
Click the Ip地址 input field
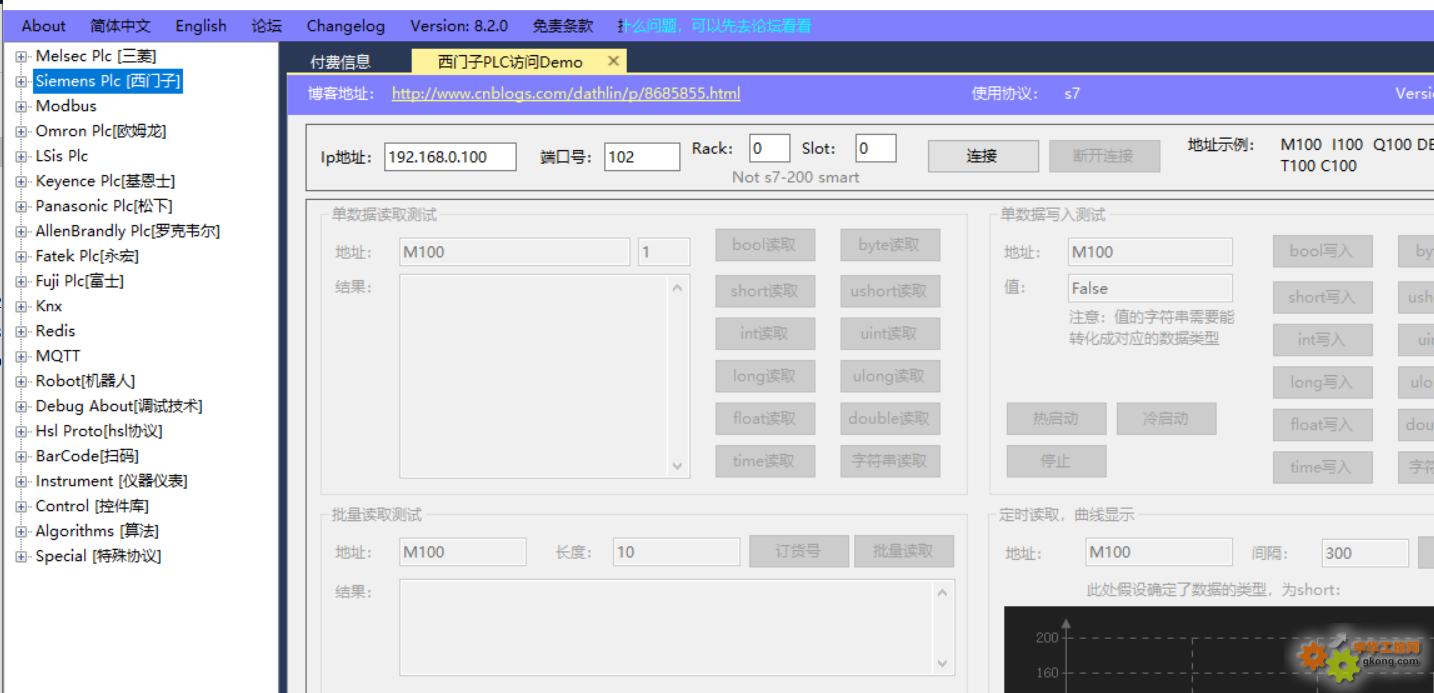tap(450, 157)
